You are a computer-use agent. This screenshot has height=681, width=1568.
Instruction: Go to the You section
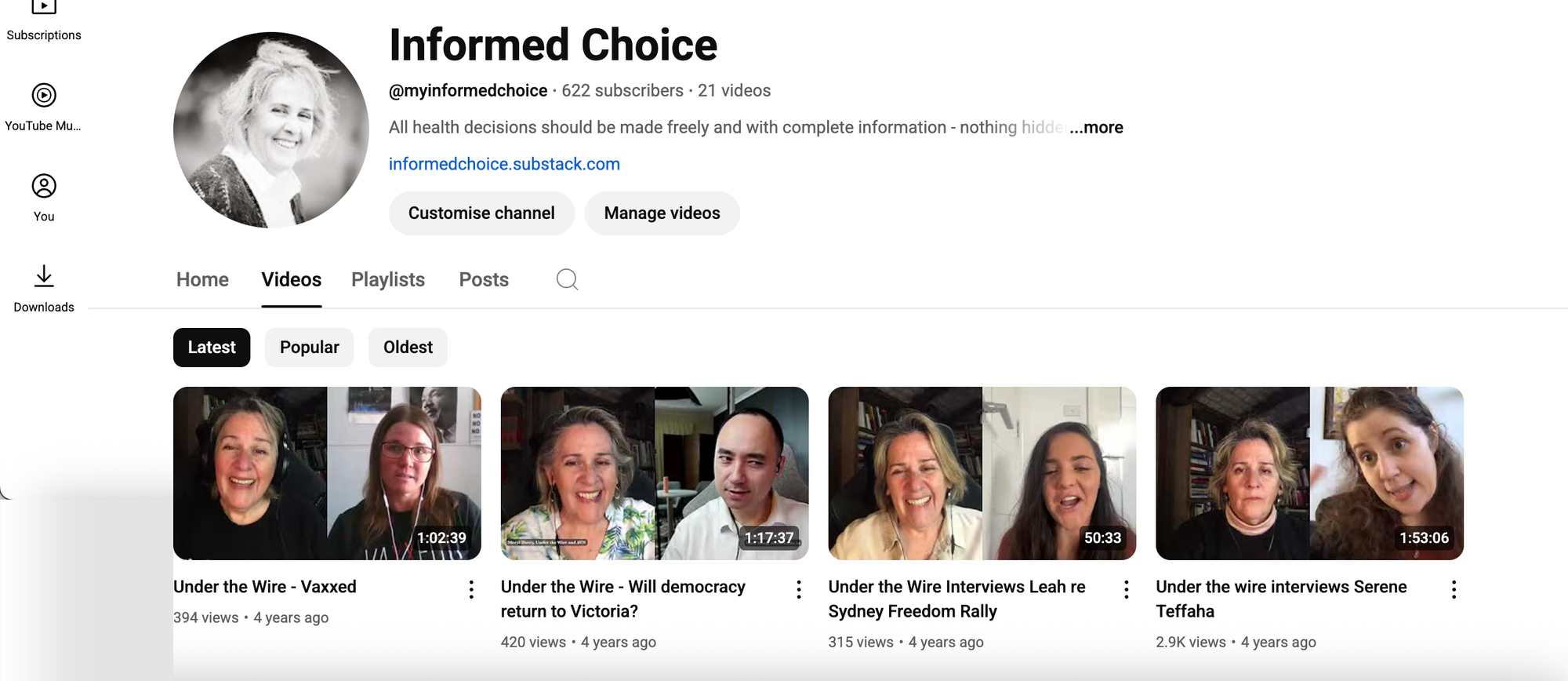(x=44, y=198)
